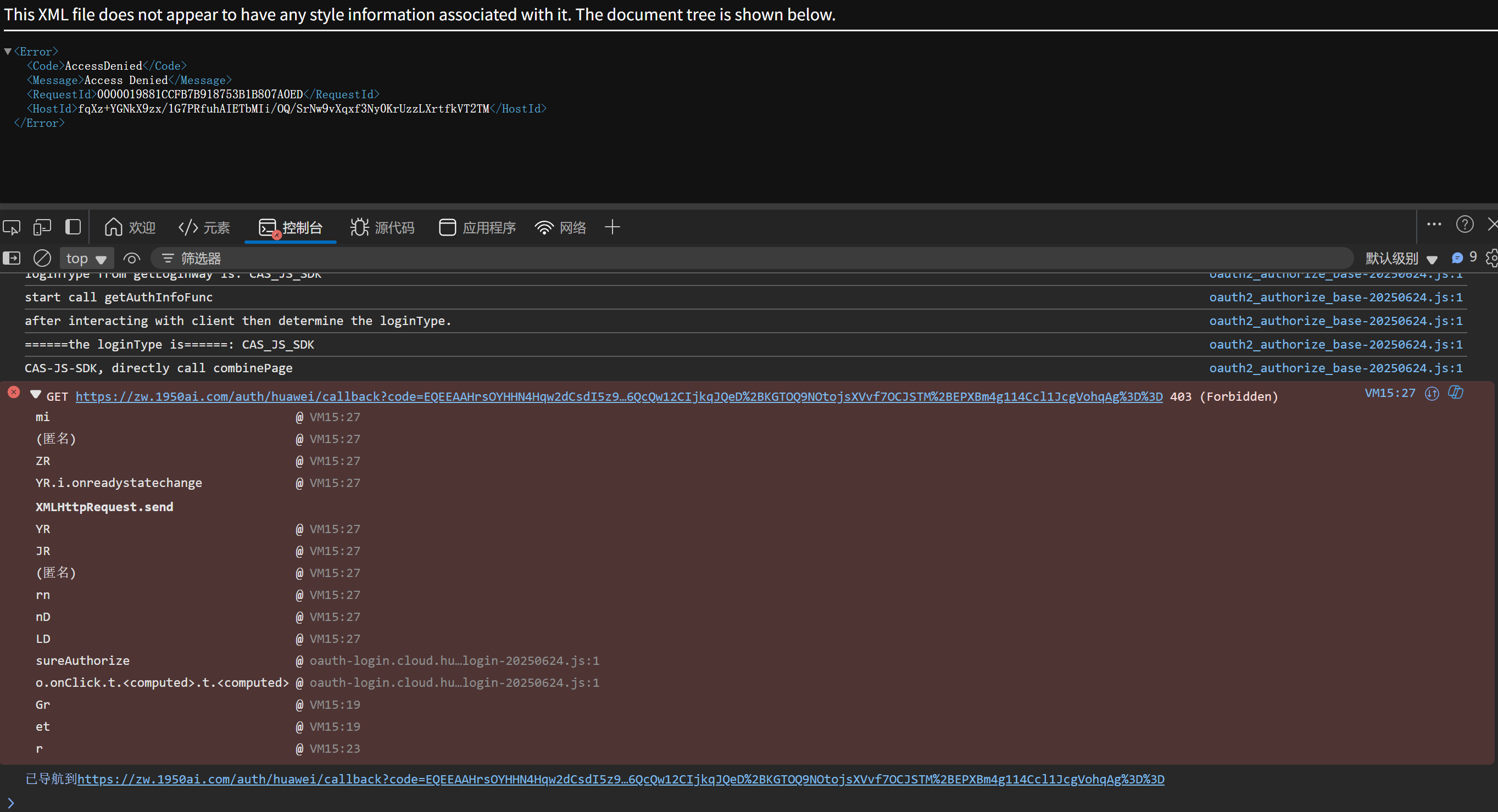This screenshot has width=1498, height=812.
Task: Open VM15:27 link for ZR frame
Action: (x=335, y=461)
